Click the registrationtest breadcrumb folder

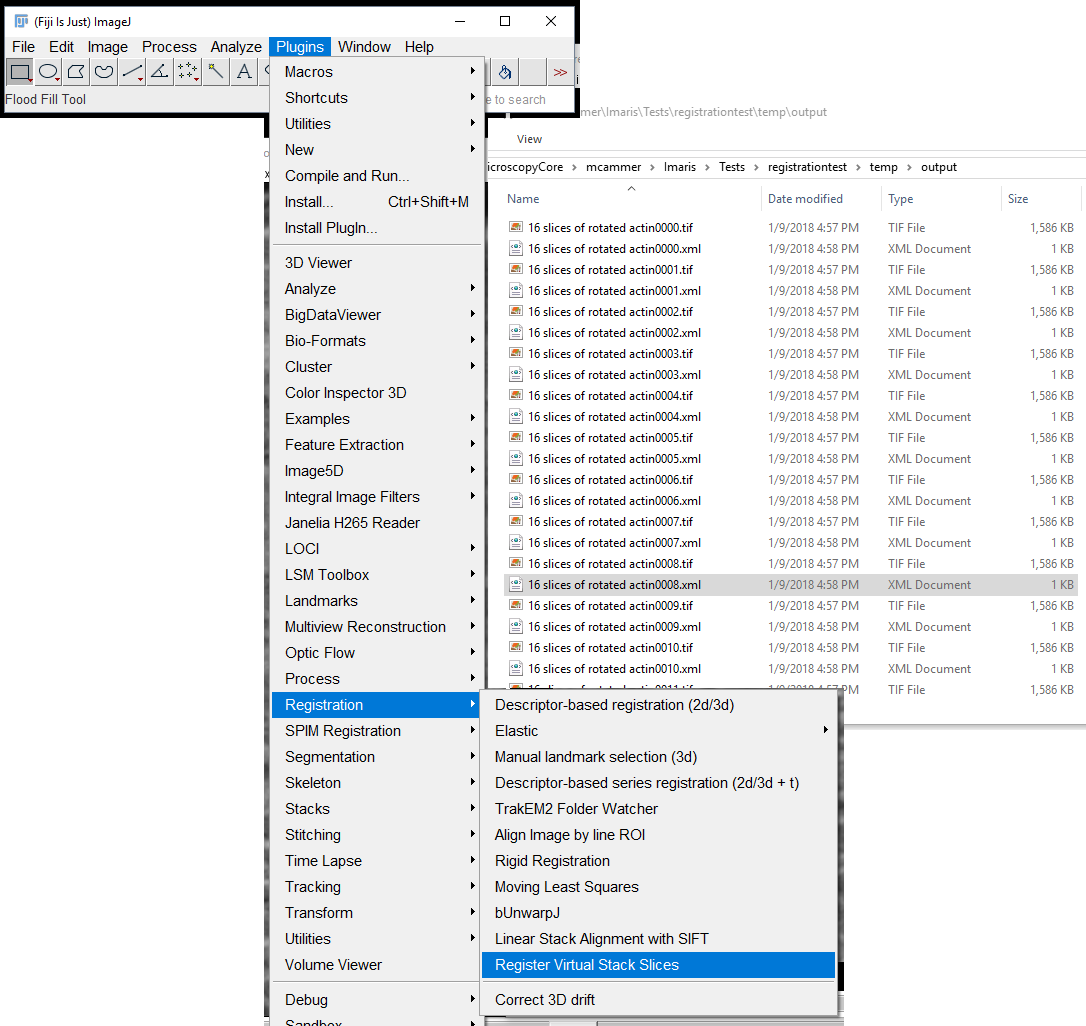(807, 167)
